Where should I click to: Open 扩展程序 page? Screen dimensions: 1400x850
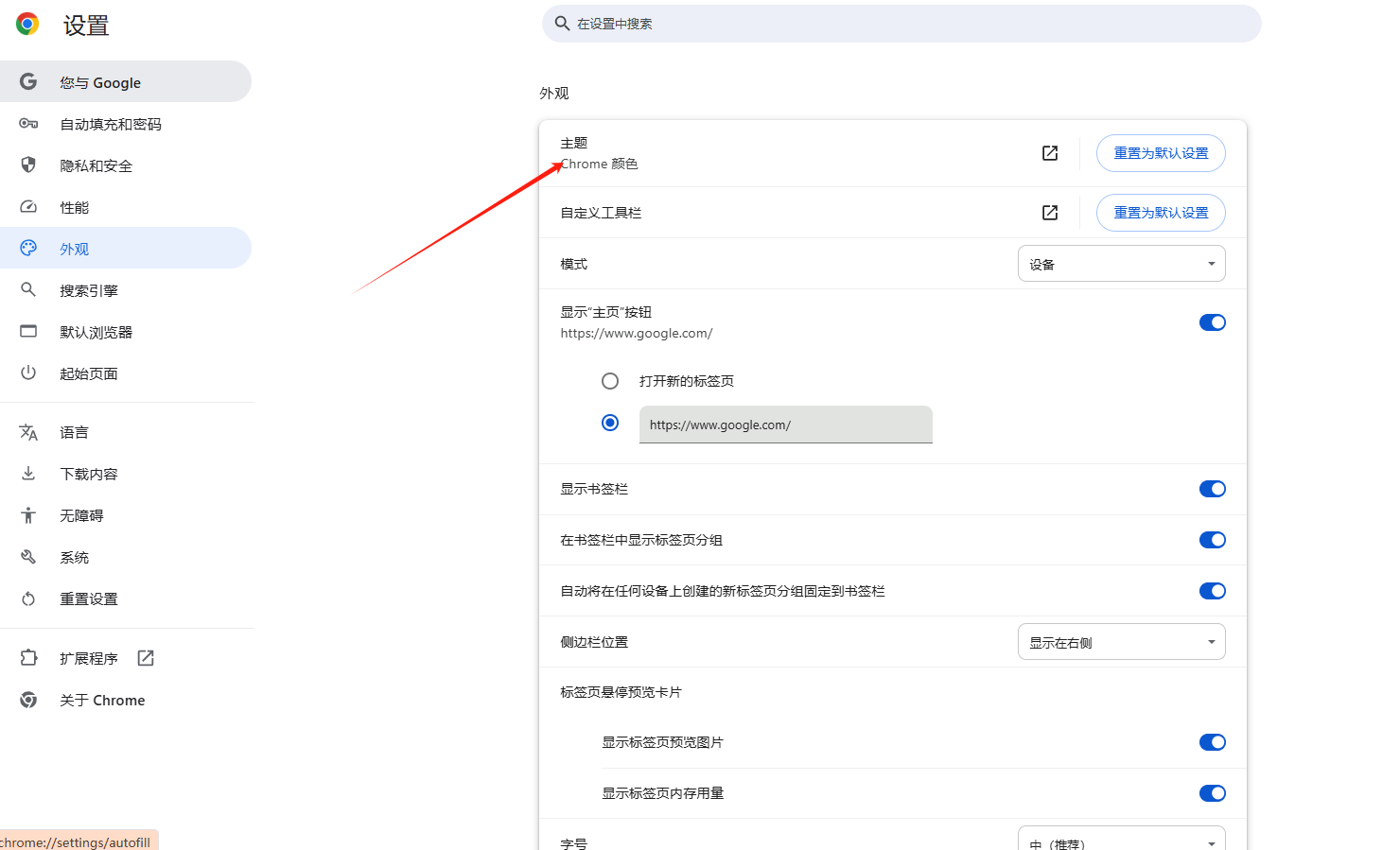point(126,658)
